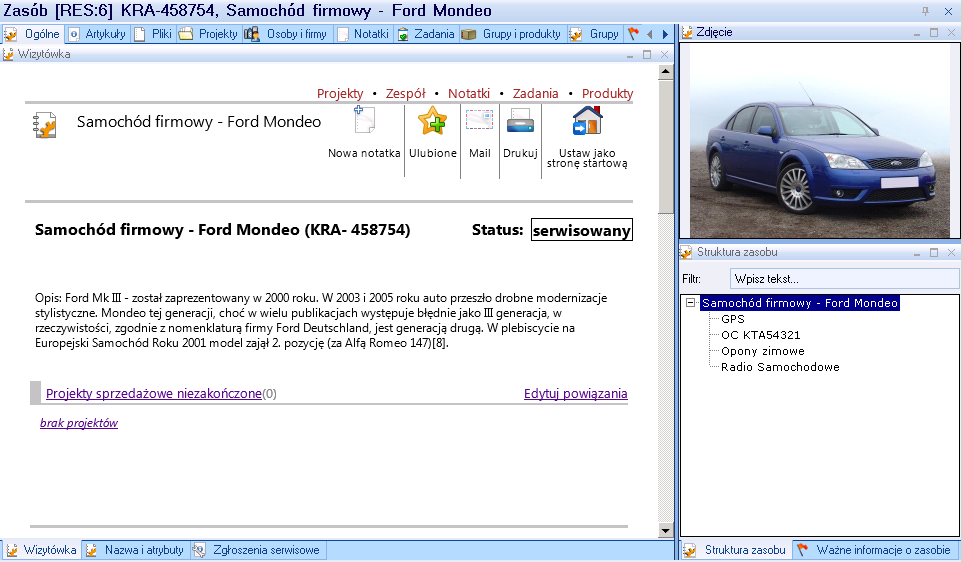Click the red Notatki link

point(469,93)
